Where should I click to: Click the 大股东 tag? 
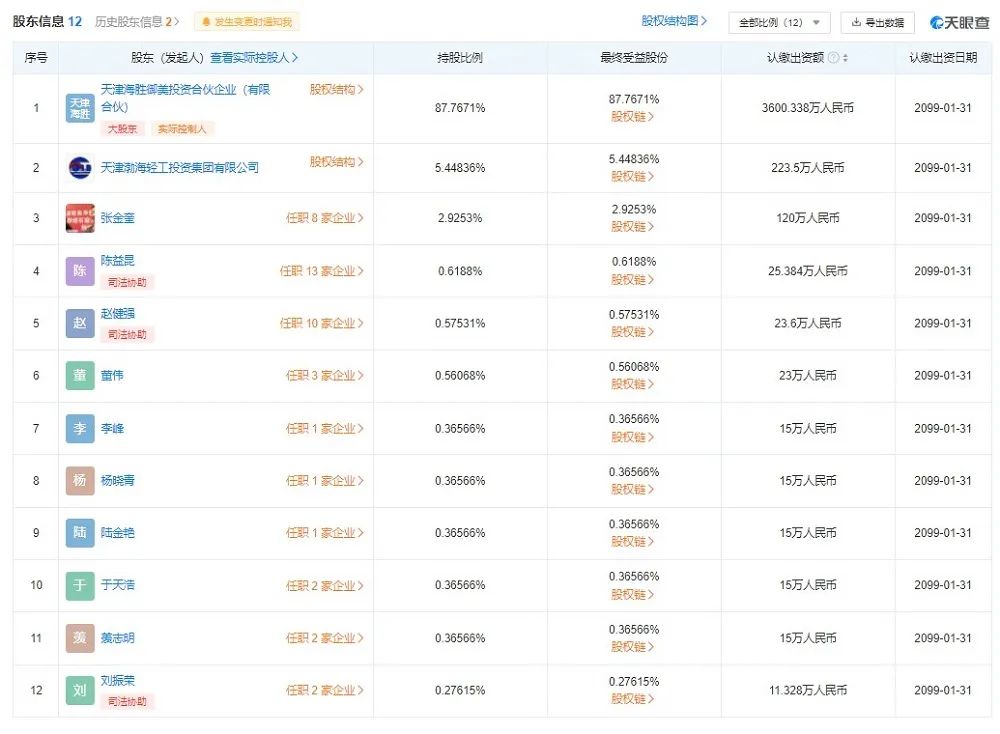(122, 129)
